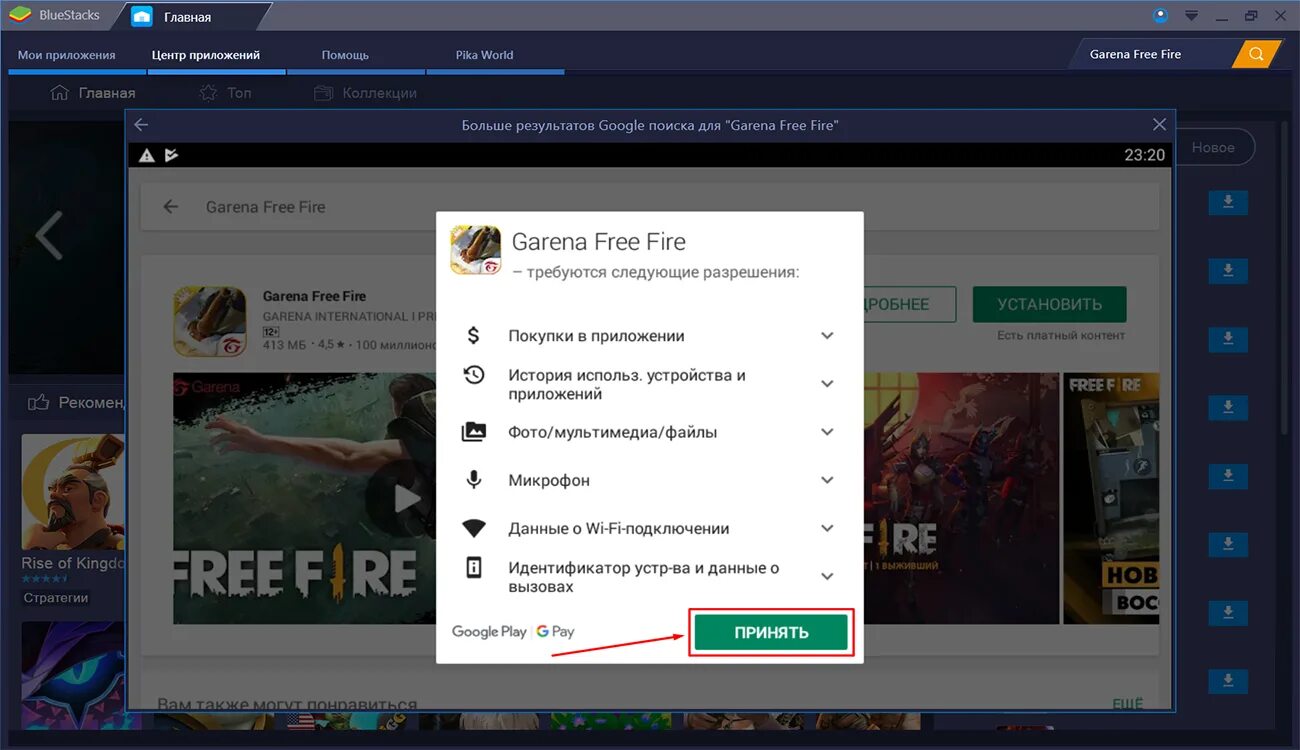
Task: Open the Помощь tab
Action: click(x=346, y=55)
